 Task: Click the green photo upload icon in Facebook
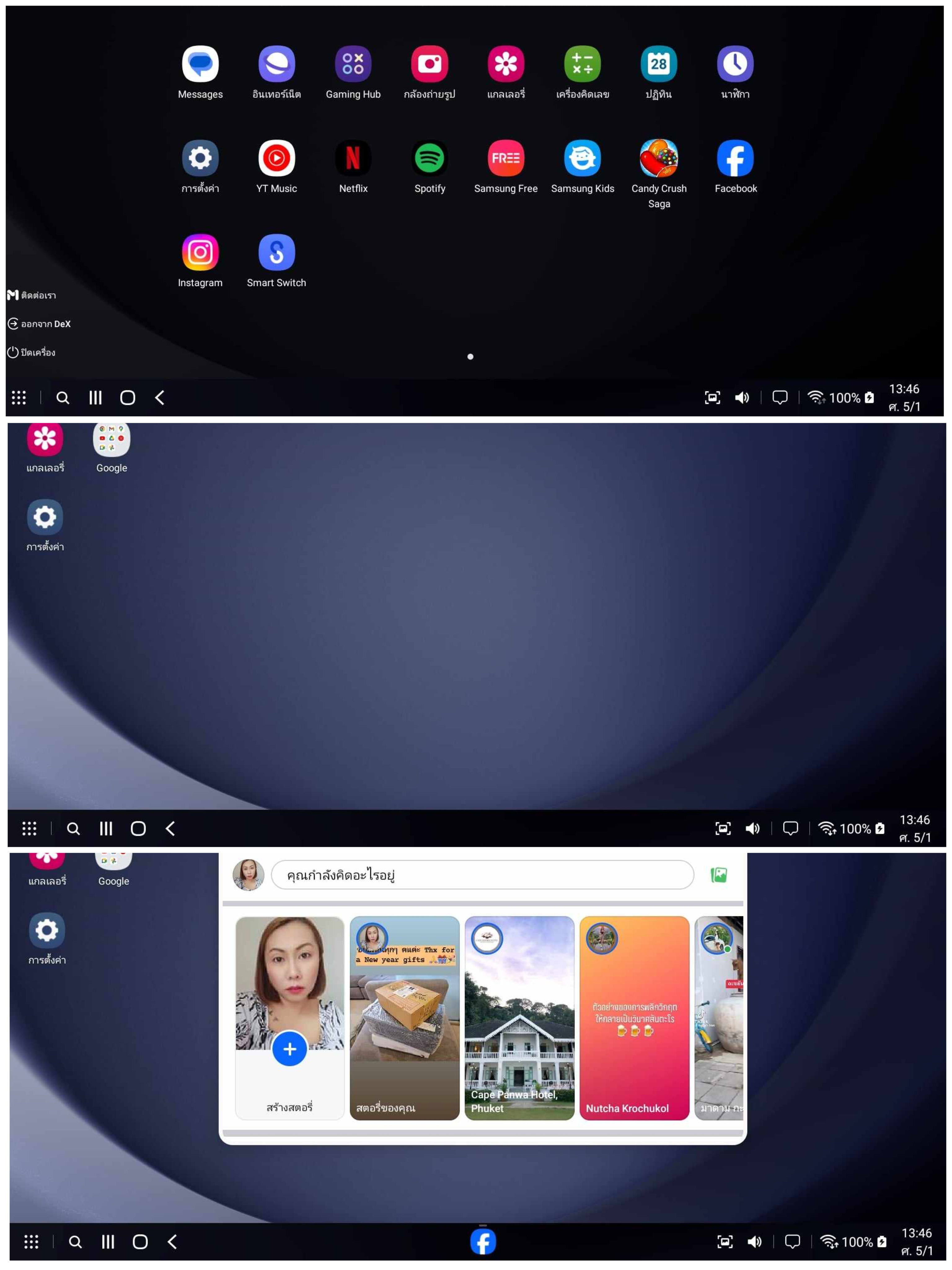[x=718, y=874]
